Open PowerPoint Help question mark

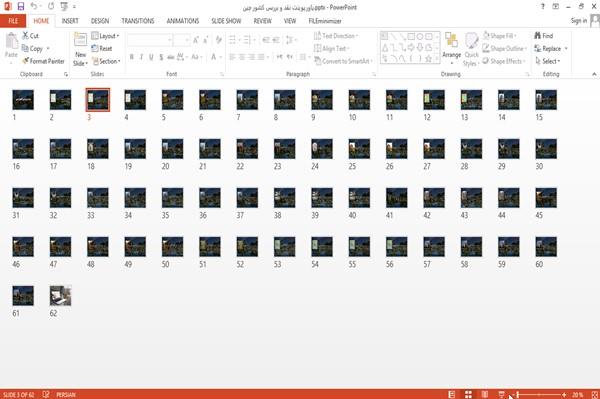tap(543, 7)
